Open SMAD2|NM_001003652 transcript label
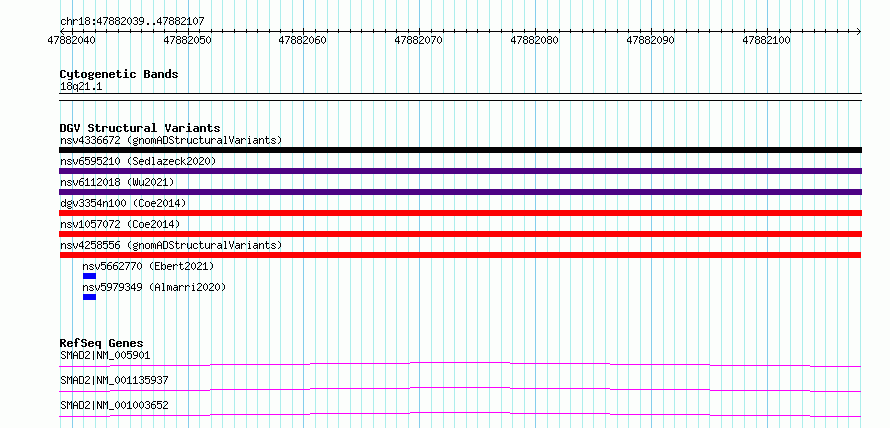 point(114,405)
